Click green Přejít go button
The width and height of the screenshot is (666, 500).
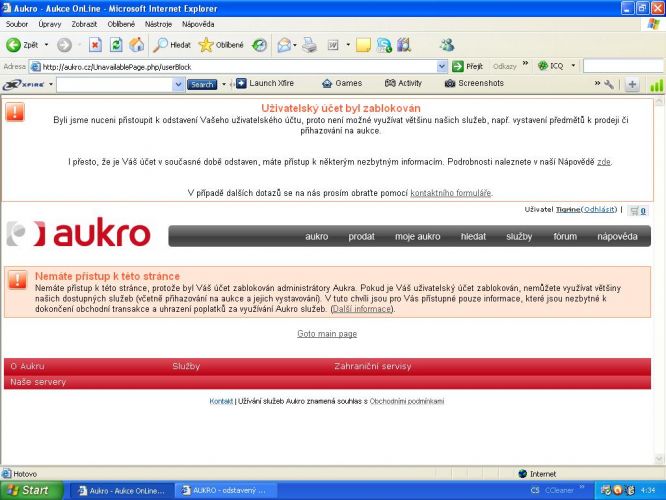point(468,66)
